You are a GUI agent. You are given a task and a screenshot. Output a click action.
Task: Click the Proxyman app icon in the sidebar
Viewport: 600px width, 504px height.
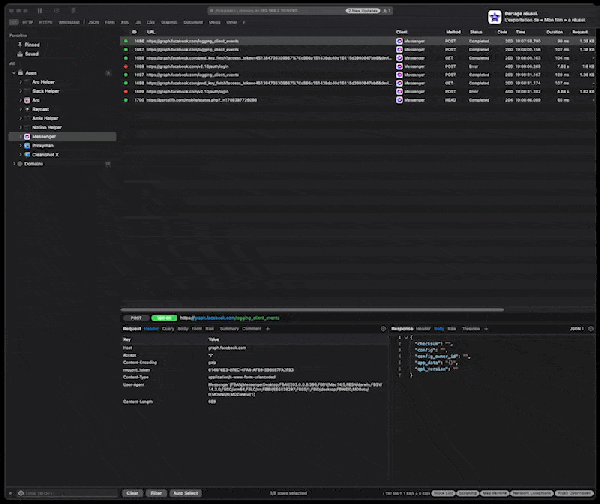coord(27,146)
